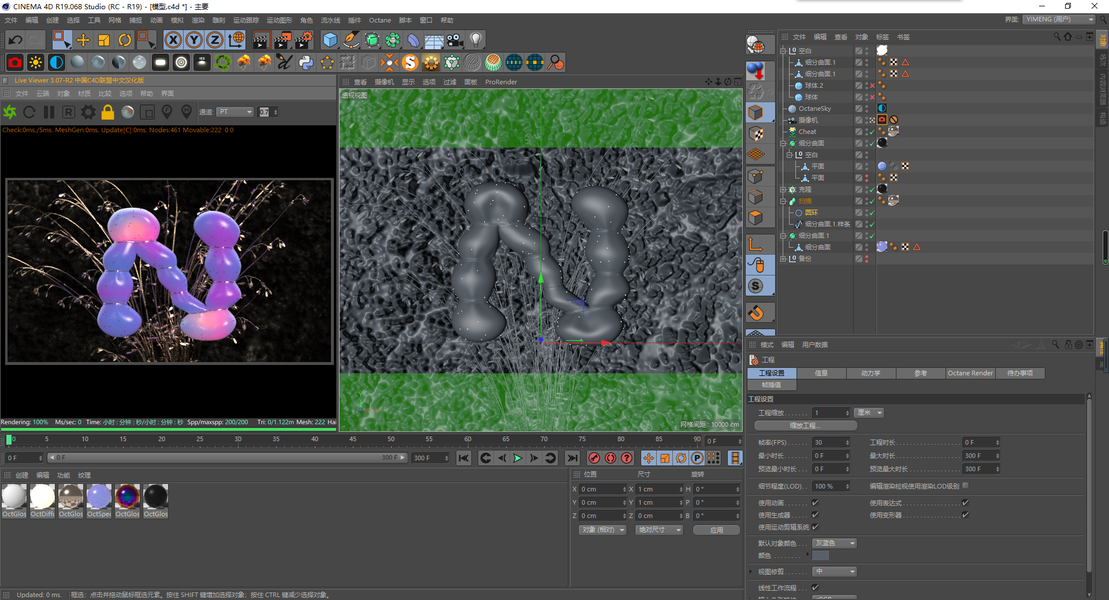The height and width of the screenshot is (600, 1109).
Task: Click the Octane daylight sun icon
Action: 35,63
